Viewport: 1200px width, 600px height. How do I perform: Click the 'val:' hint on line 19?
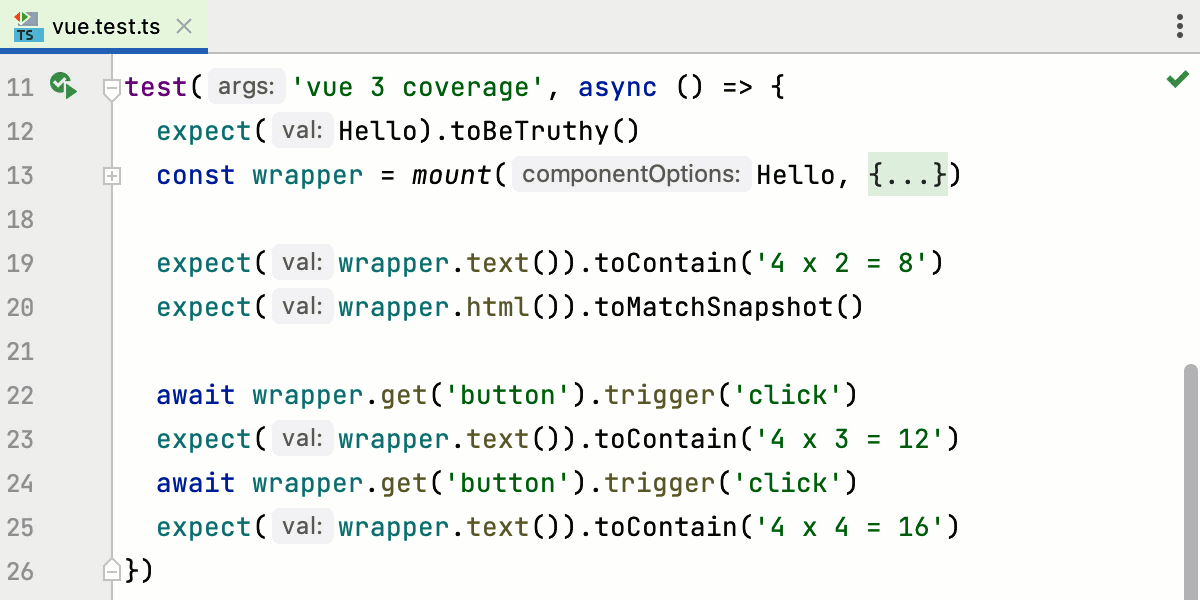pyautogui.click(x=302, y=263)
